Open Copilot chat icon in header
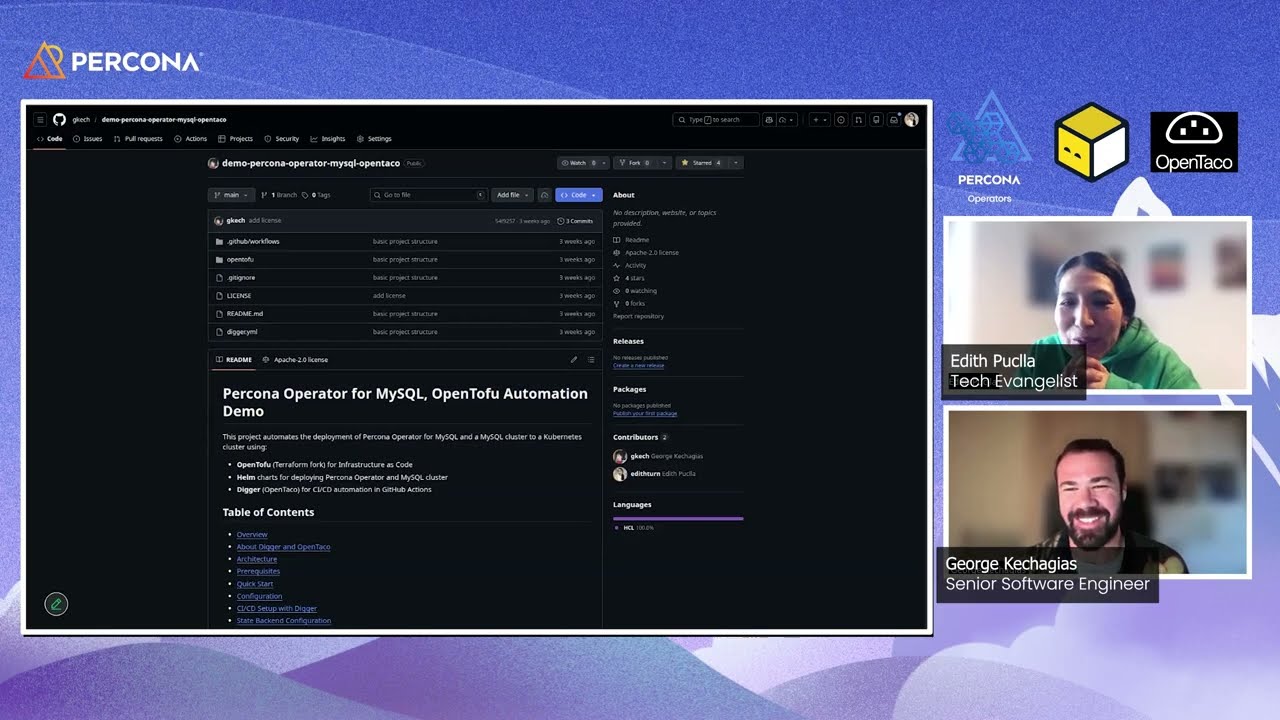1280x720 pixels. (x=769, y=120)
